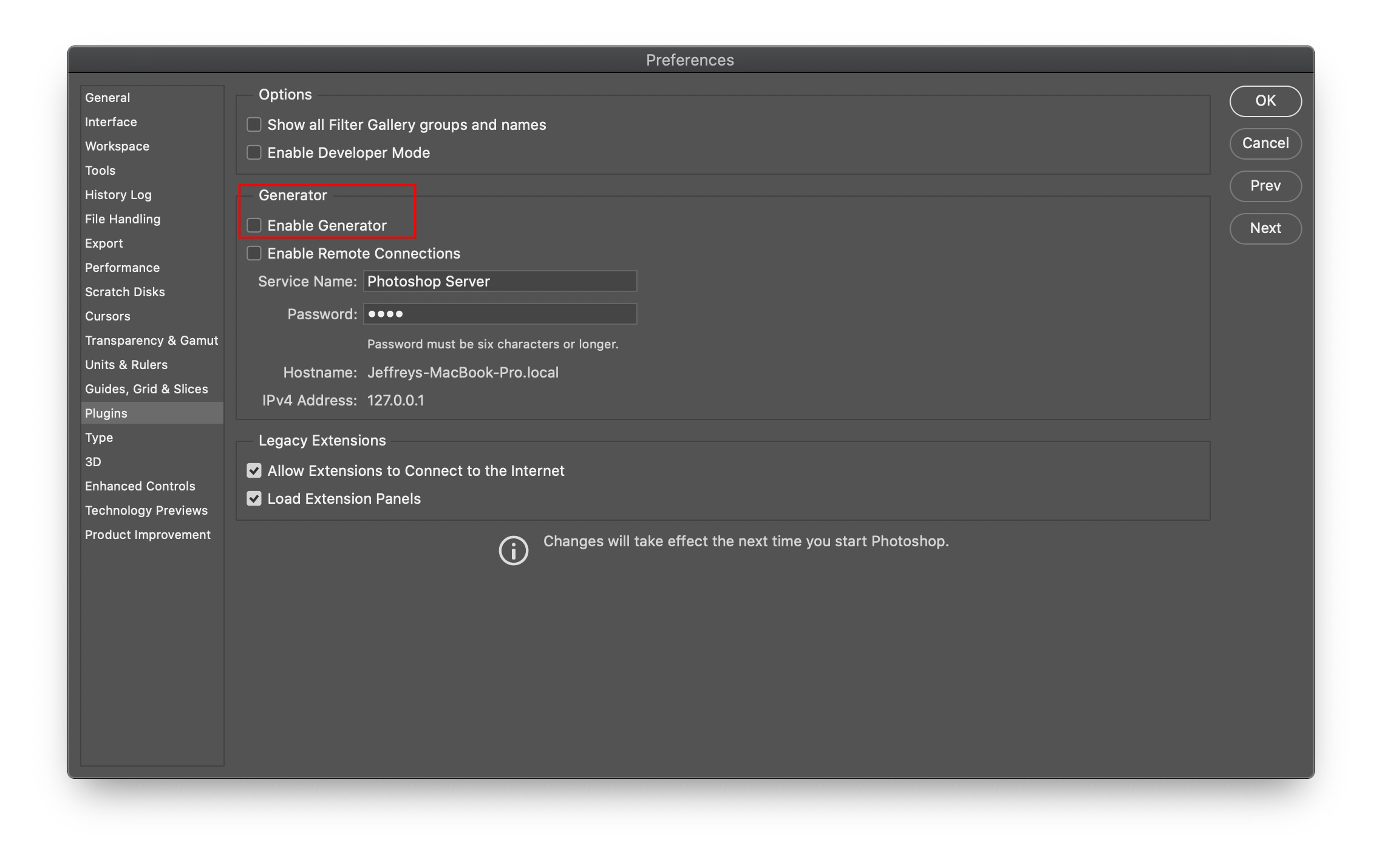Viewport: 1382px width, 868px height.
Task: Click in the Service Name field
Action: (500, 281)
